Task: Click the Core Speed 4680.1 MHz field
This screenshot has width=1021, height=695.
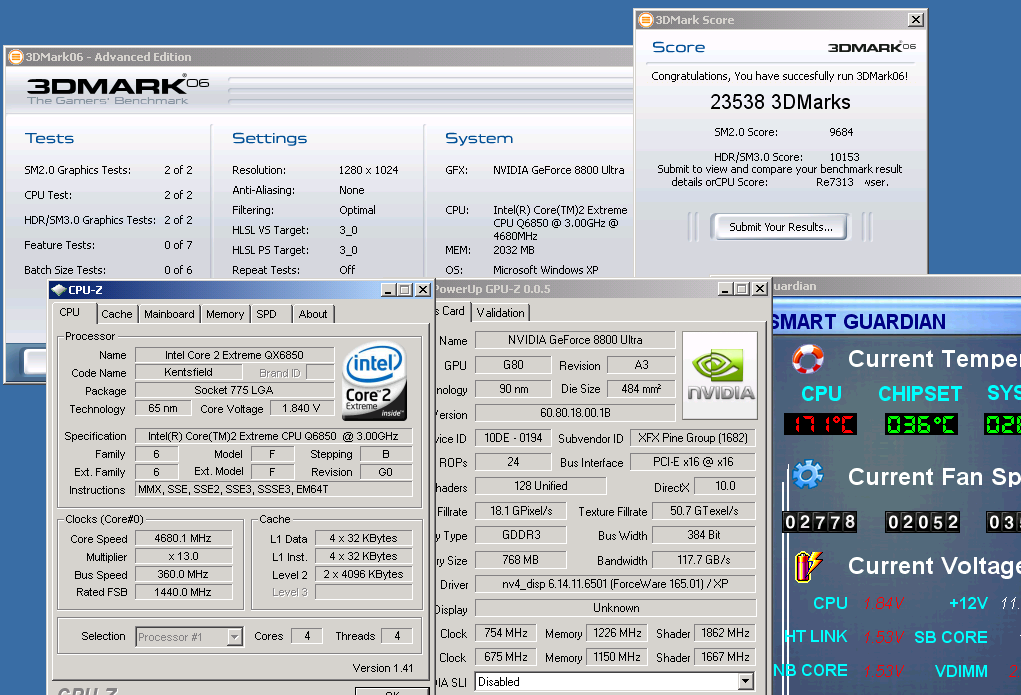Action: 183,539
